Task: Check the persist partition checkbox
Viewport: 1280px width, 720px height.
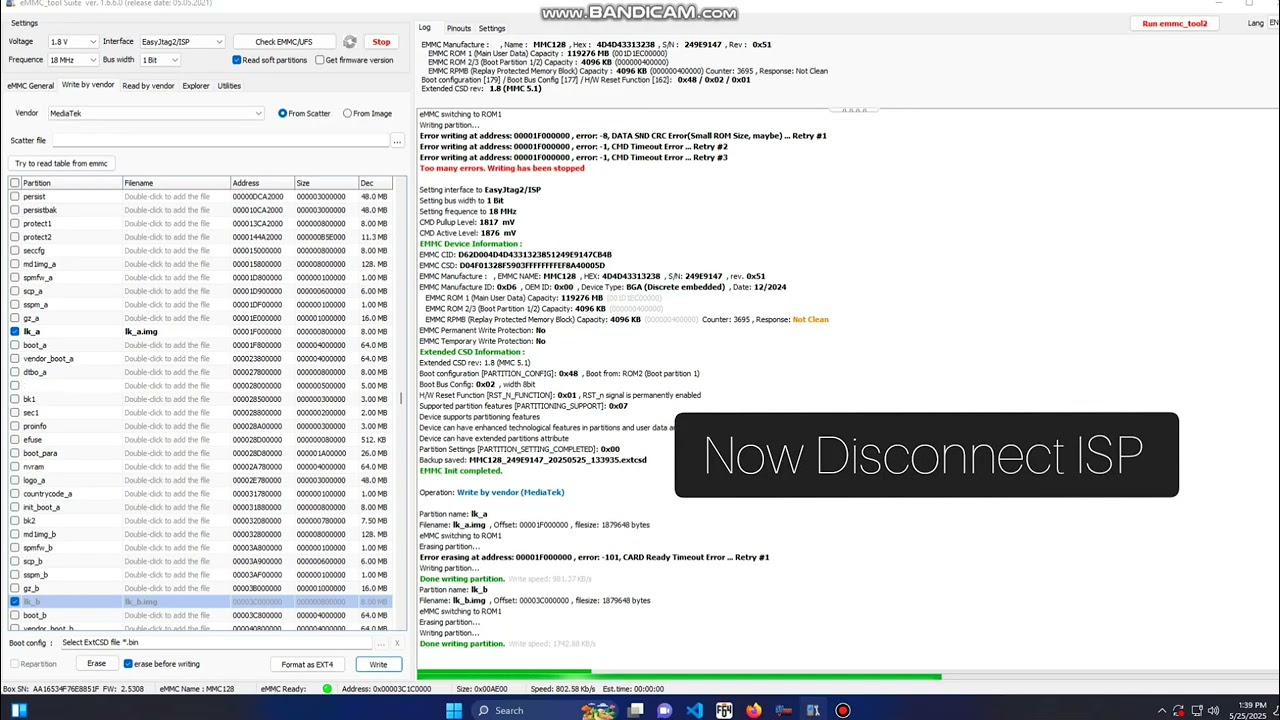Action: [x=14, y=196]
